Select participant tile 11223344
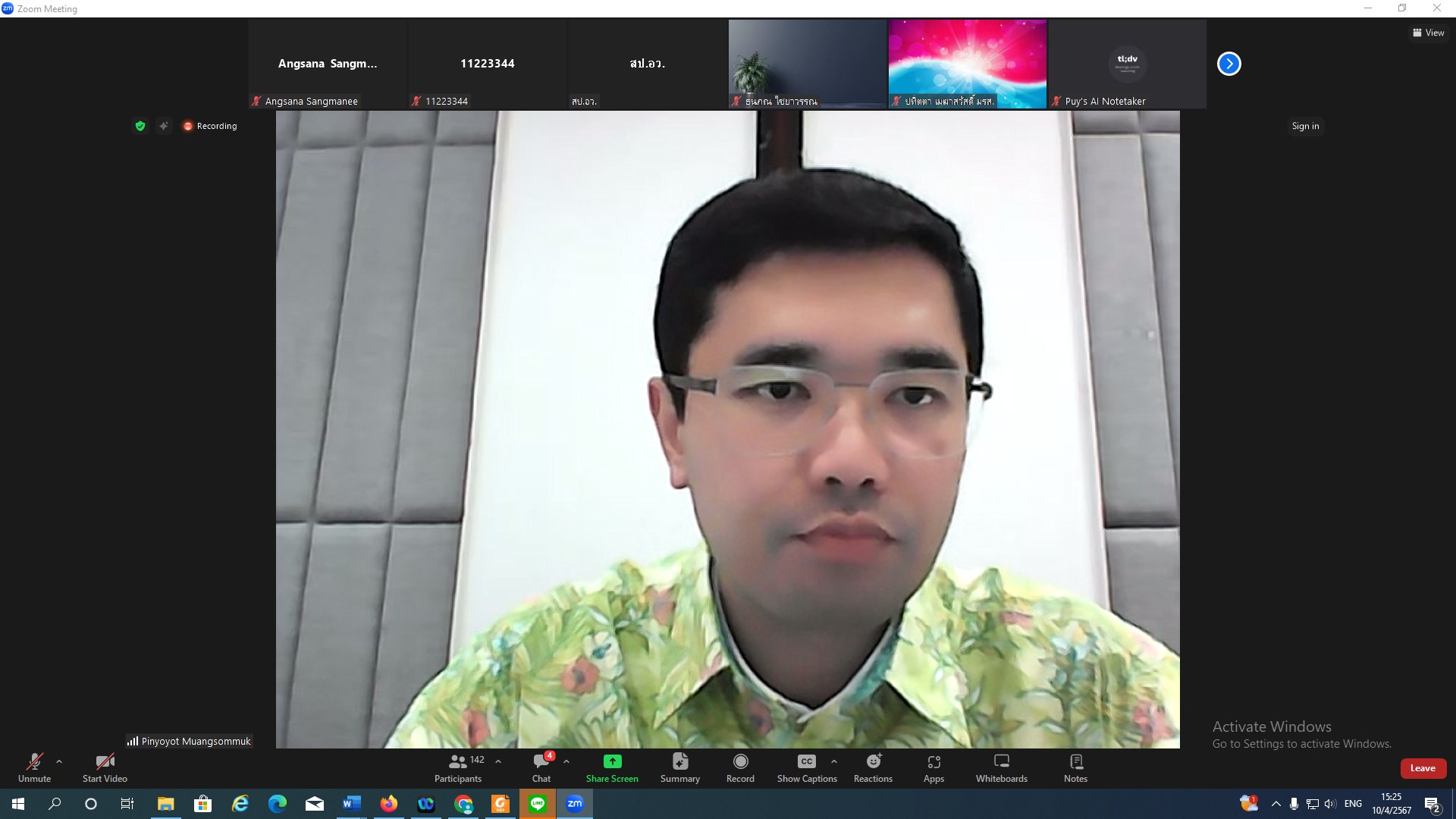This screenshot has width=1456, height=819. (487, 64)
